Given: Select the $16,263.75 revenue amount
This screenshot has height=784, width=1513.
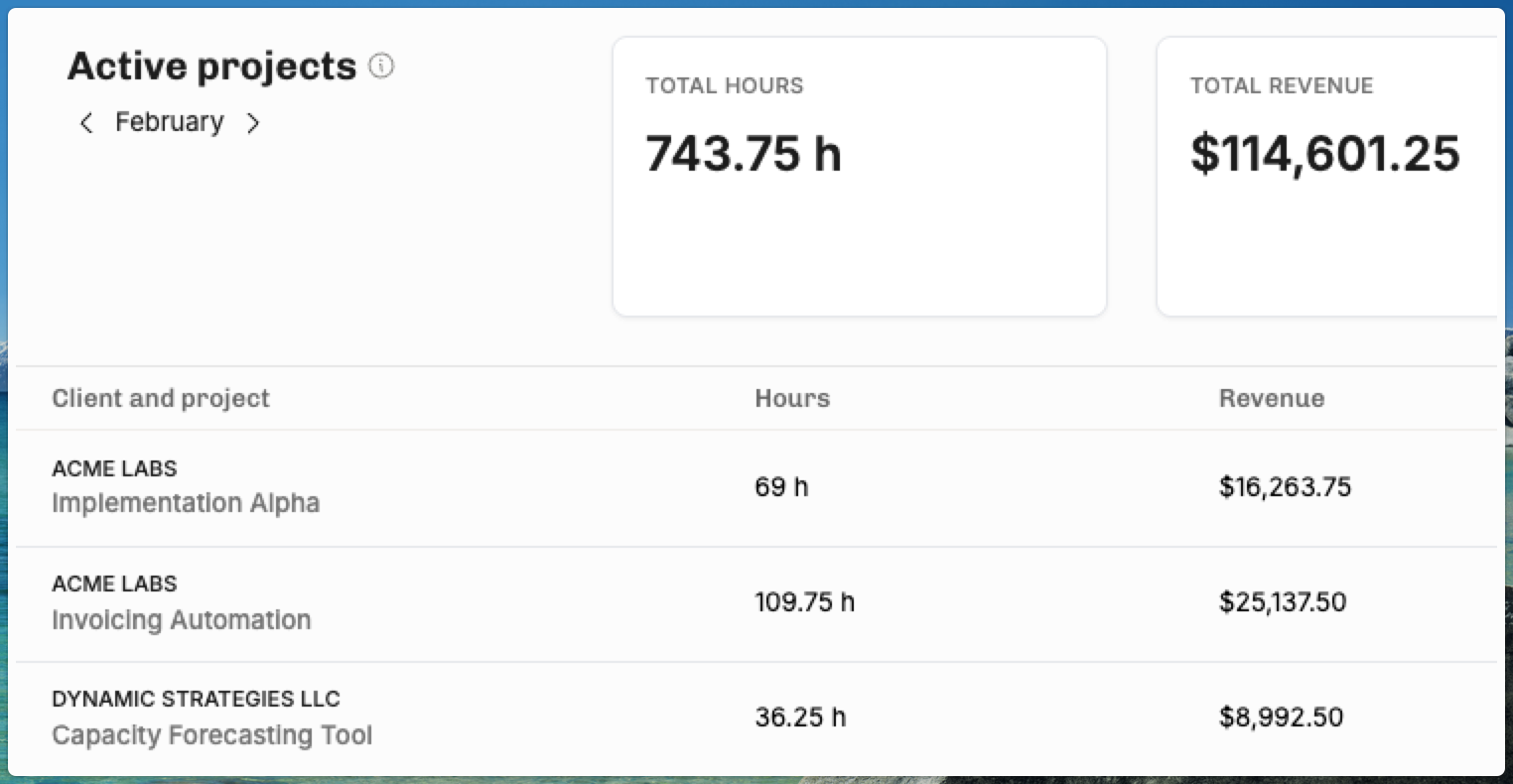Looking at the screenshot, I should click(x=1285, y=487).
